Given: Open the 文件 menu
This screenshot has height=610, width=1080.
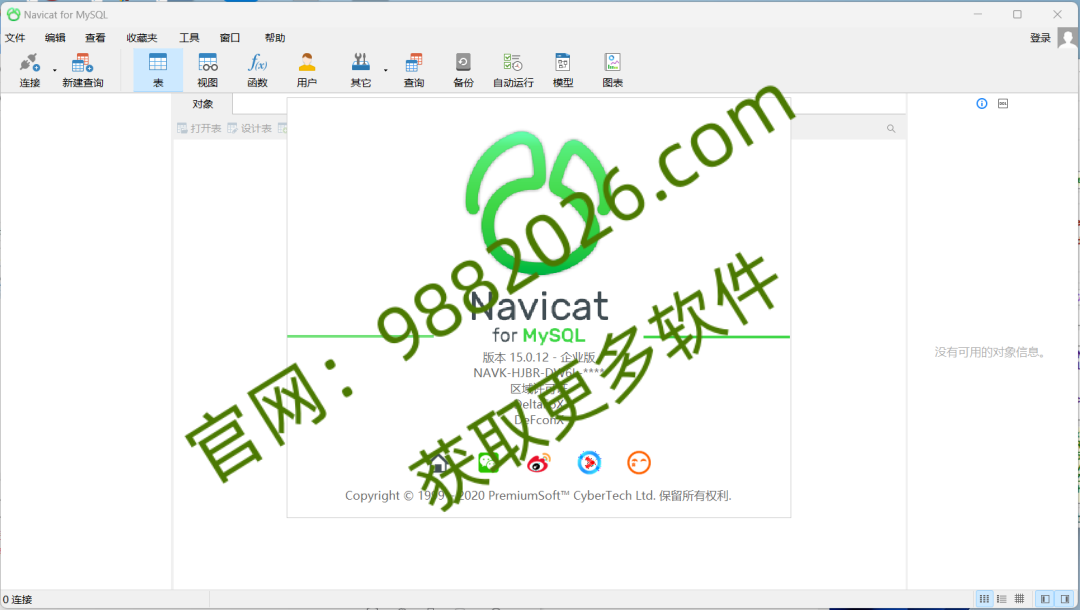Looking at the screenshot, I should pyautogui.click(x=15, y=38).
